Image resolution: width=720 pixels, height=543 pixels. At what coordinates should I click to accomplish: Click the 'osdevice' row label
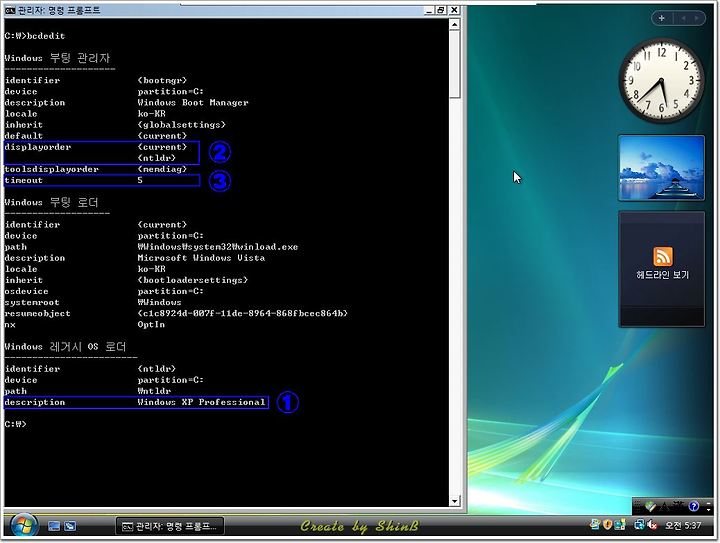click(x=26, y=291)
